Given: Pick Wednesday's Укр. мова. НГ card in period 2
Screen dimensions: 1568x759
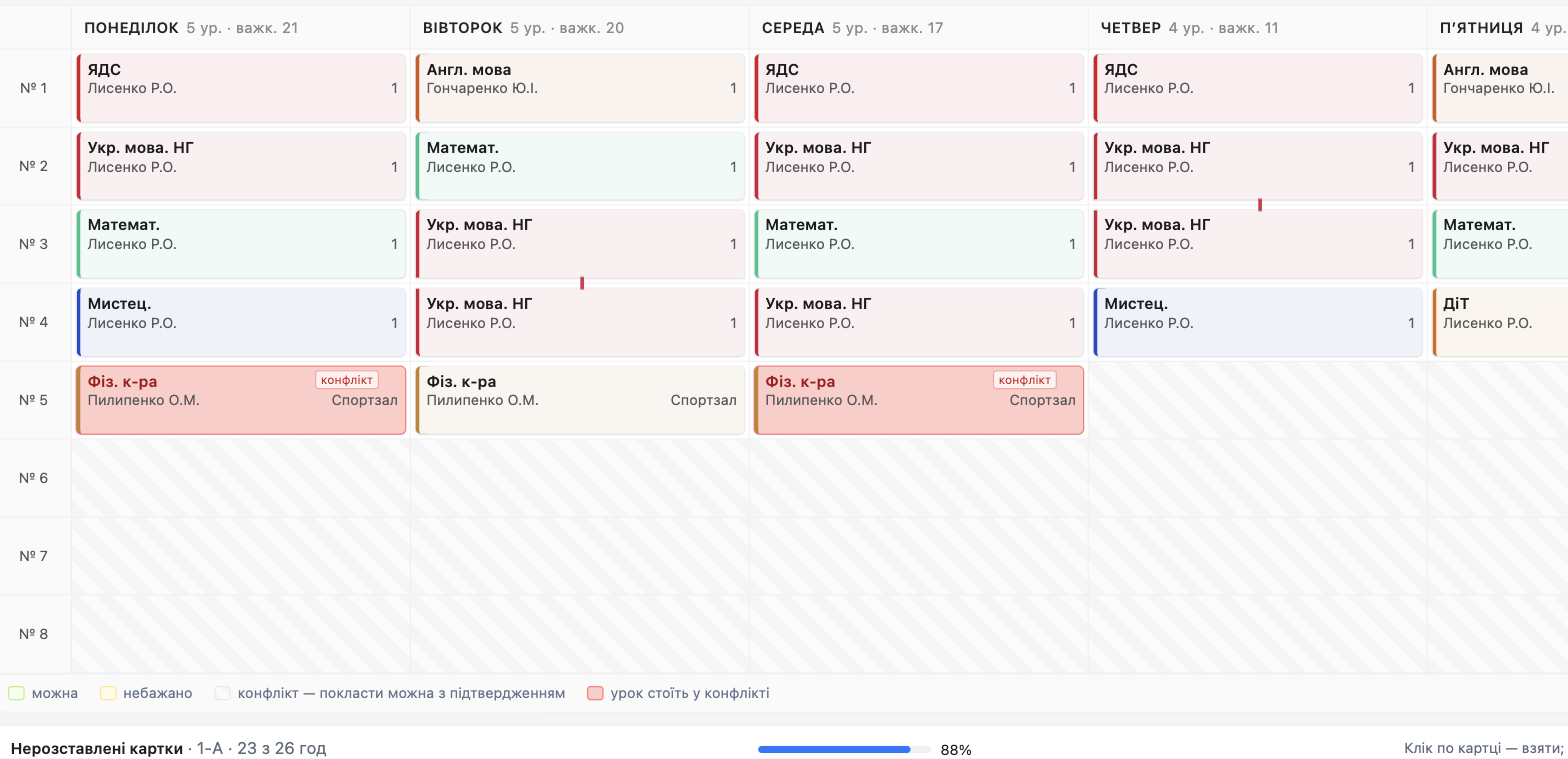Looking at the screenshot, I should (919, 166).
